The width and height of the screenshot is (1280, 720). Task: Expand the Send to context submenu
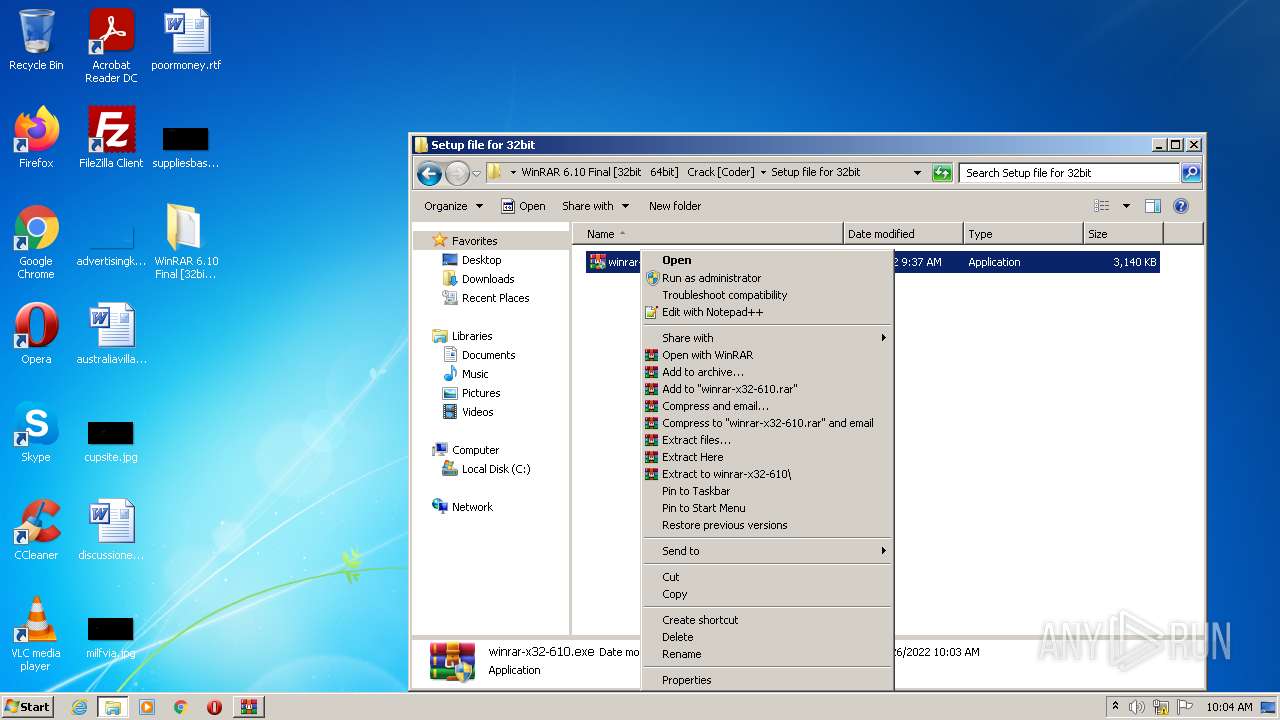[x=767, y=551]
